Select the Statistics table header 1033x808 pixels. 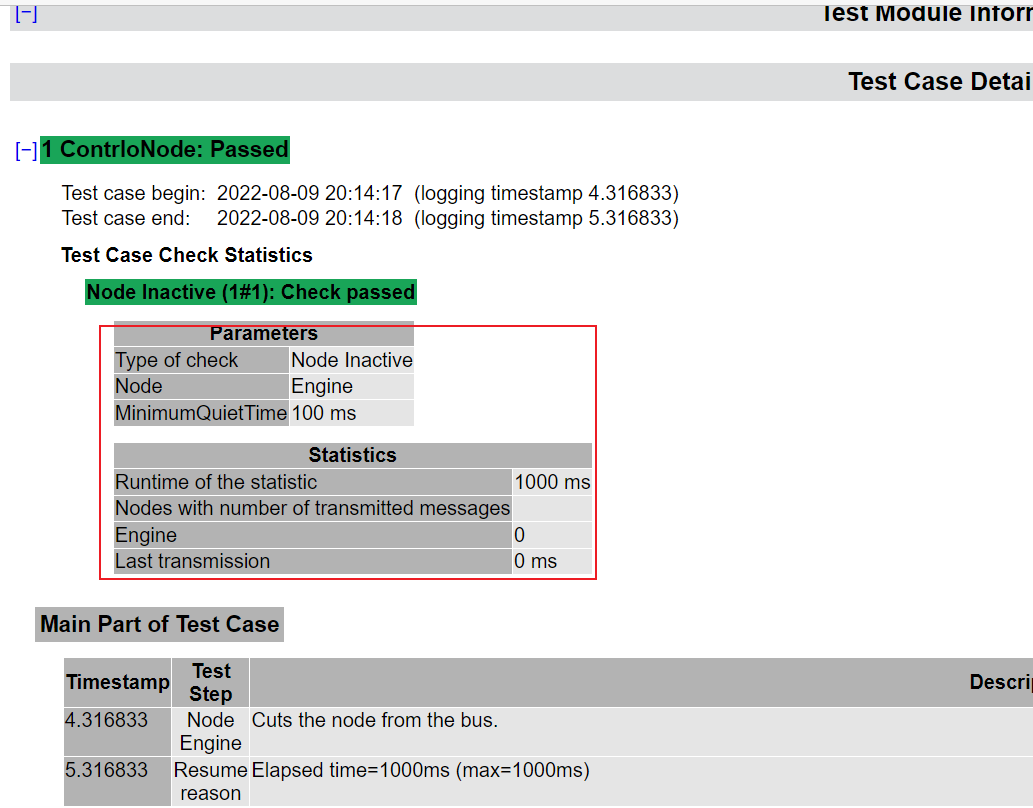pos(352,455)
